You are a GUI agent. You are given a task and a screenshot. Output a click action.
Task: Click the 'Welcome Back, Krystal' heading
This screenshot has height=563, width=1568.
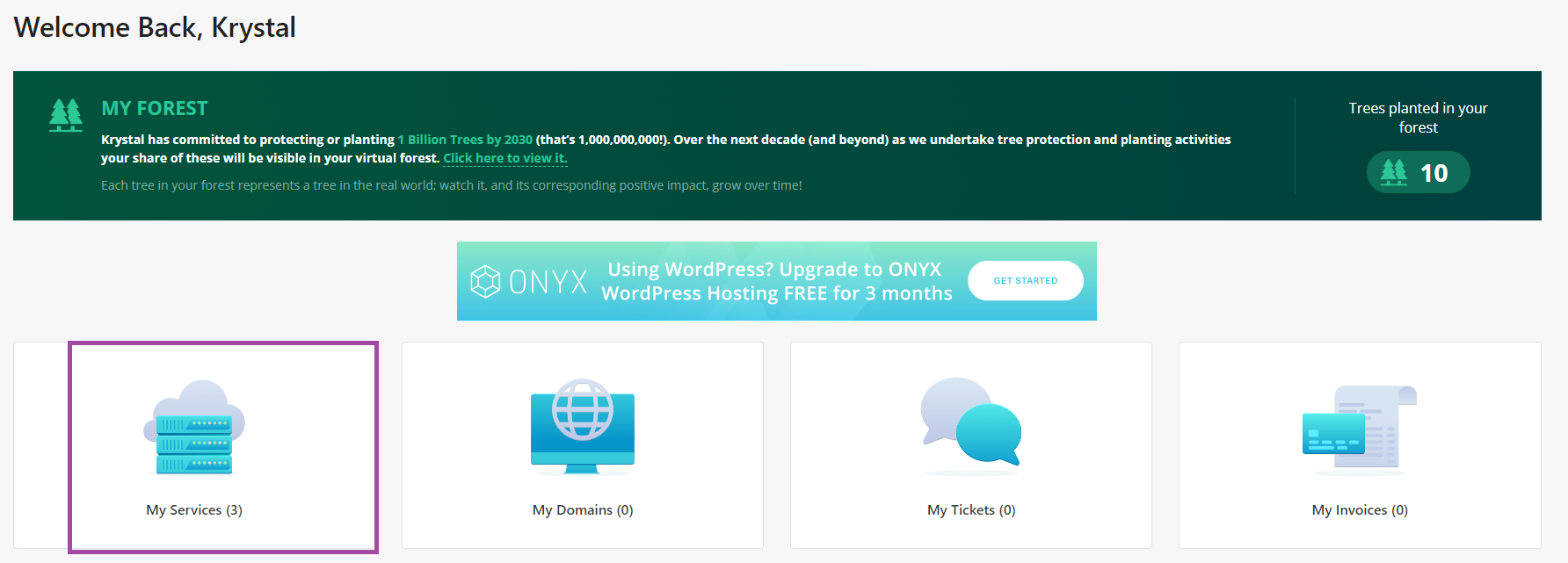(155, 27)
